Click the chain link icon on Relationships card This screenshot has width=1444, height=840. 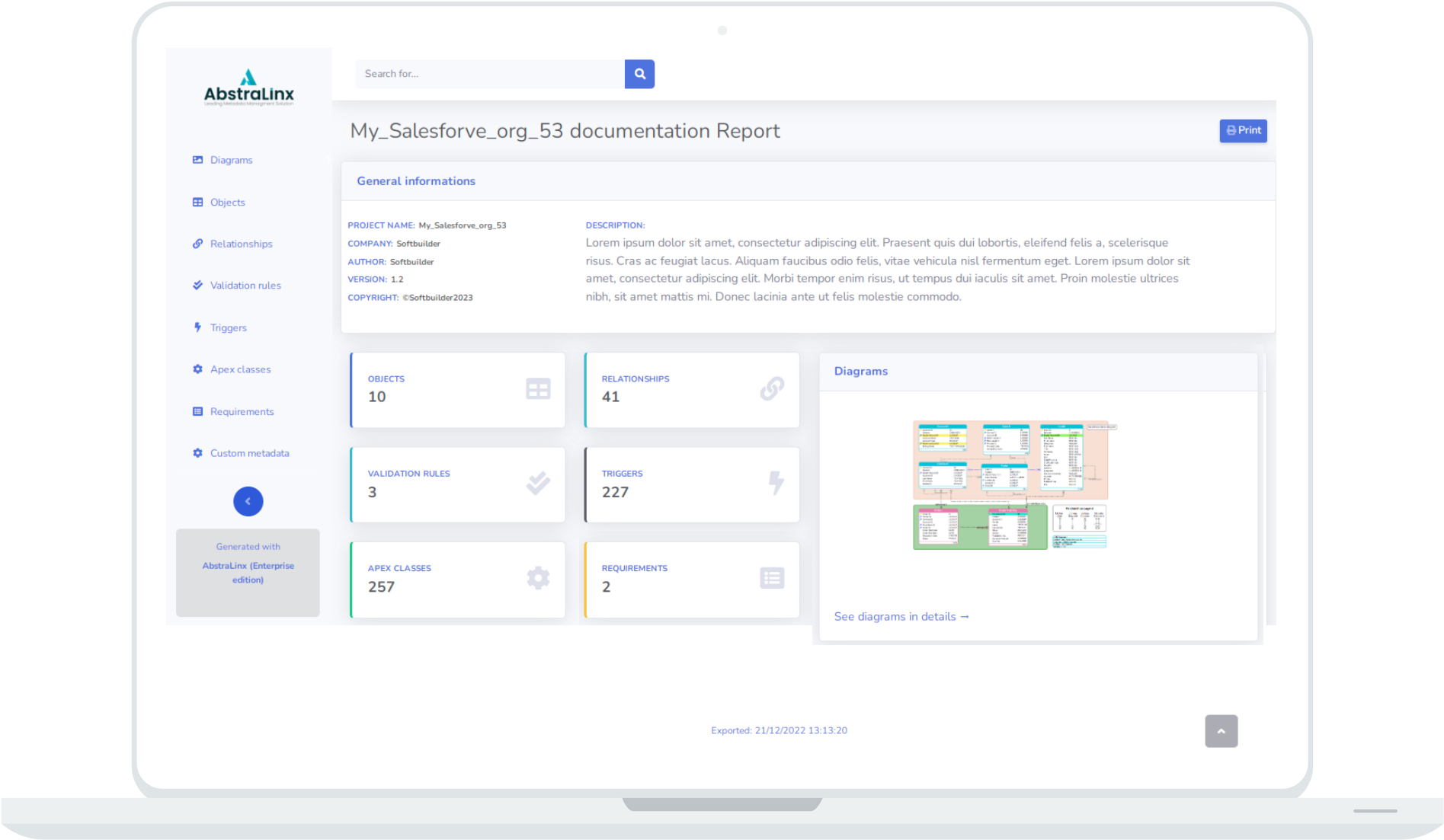[x=772, y=388]
